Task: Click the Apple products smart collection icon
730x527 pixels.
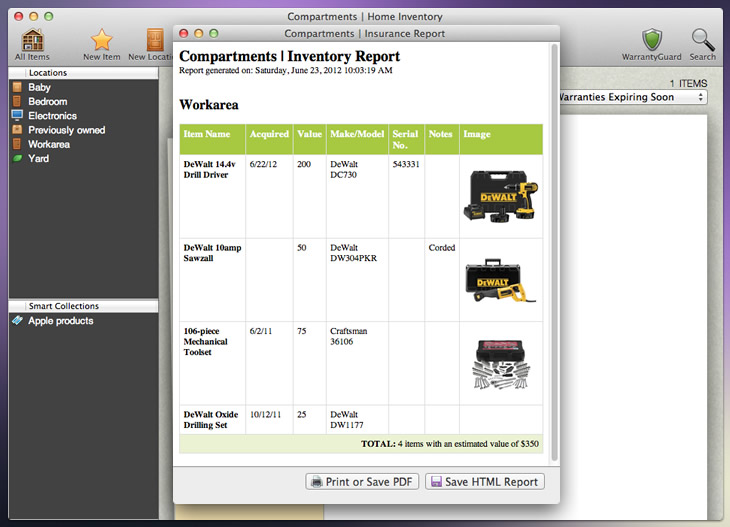Action: (17, 320)
